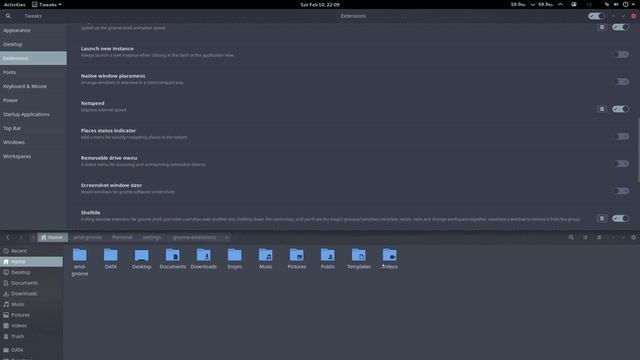
Task: Go to Keyboard & Mouse settings
Action: coord(33,86)
